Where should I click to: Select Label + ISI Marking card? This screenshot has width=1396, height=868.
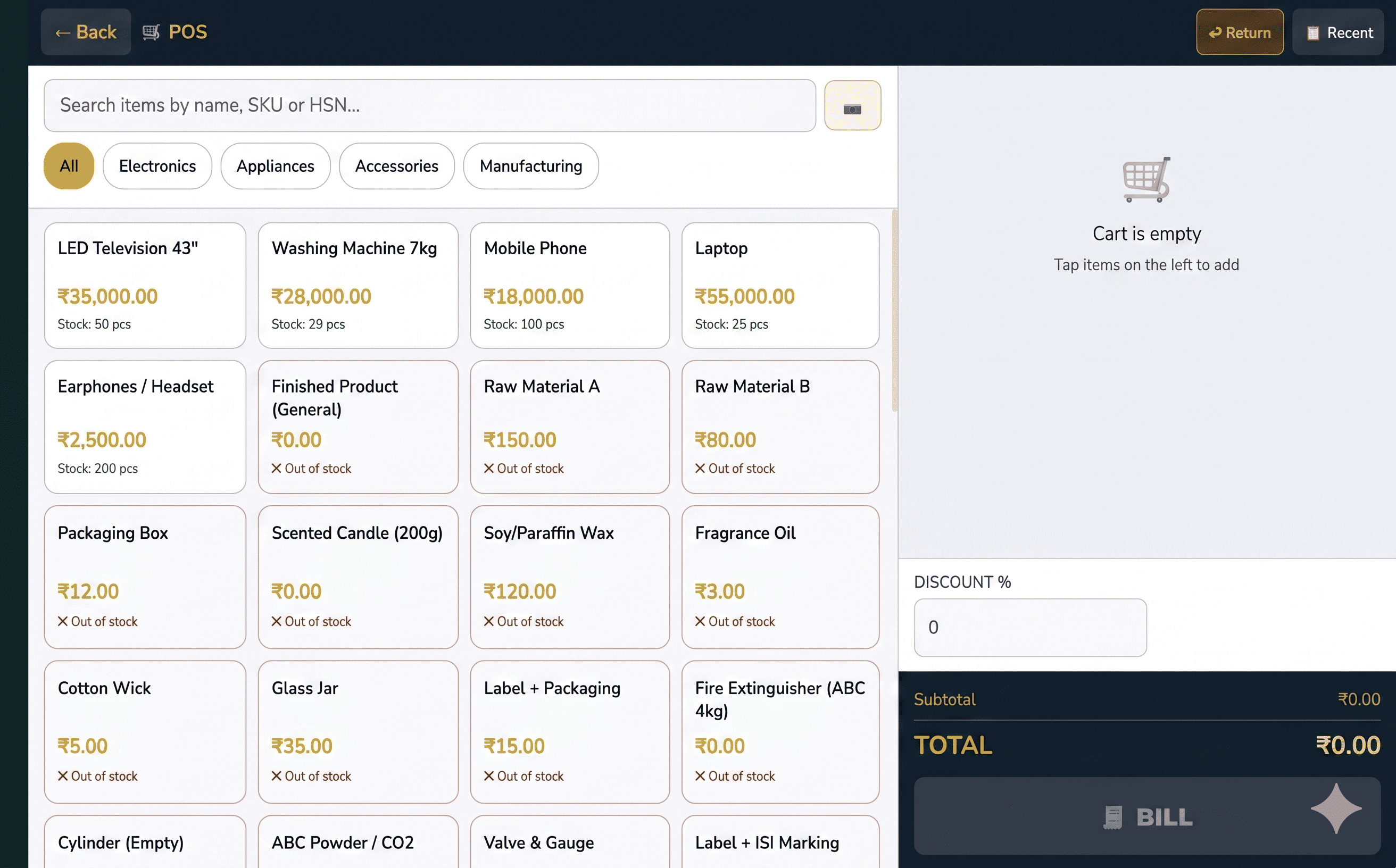pyautogui.click(x=780, y=841)
